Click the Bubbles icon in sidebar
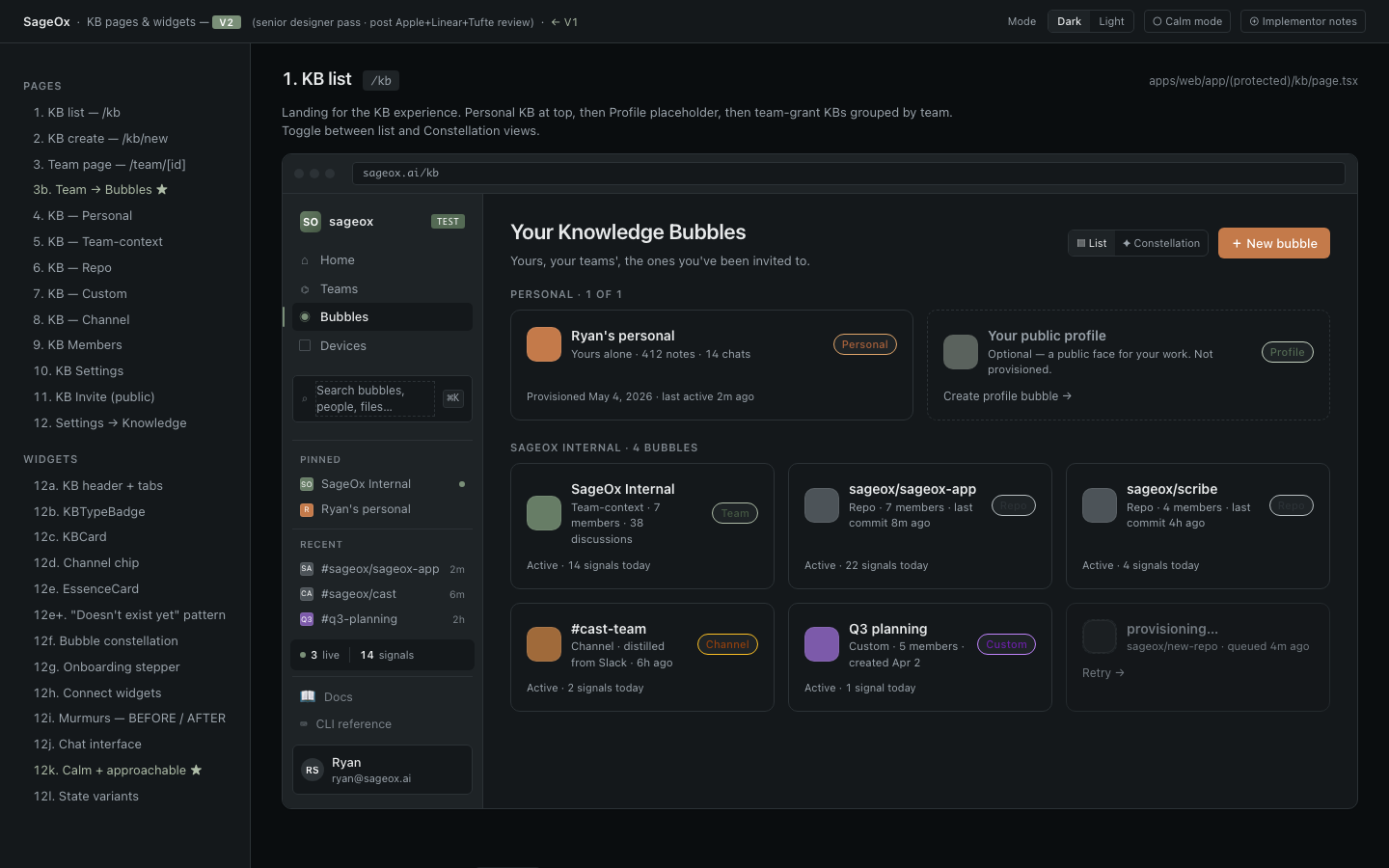 (x=305, y=317)
